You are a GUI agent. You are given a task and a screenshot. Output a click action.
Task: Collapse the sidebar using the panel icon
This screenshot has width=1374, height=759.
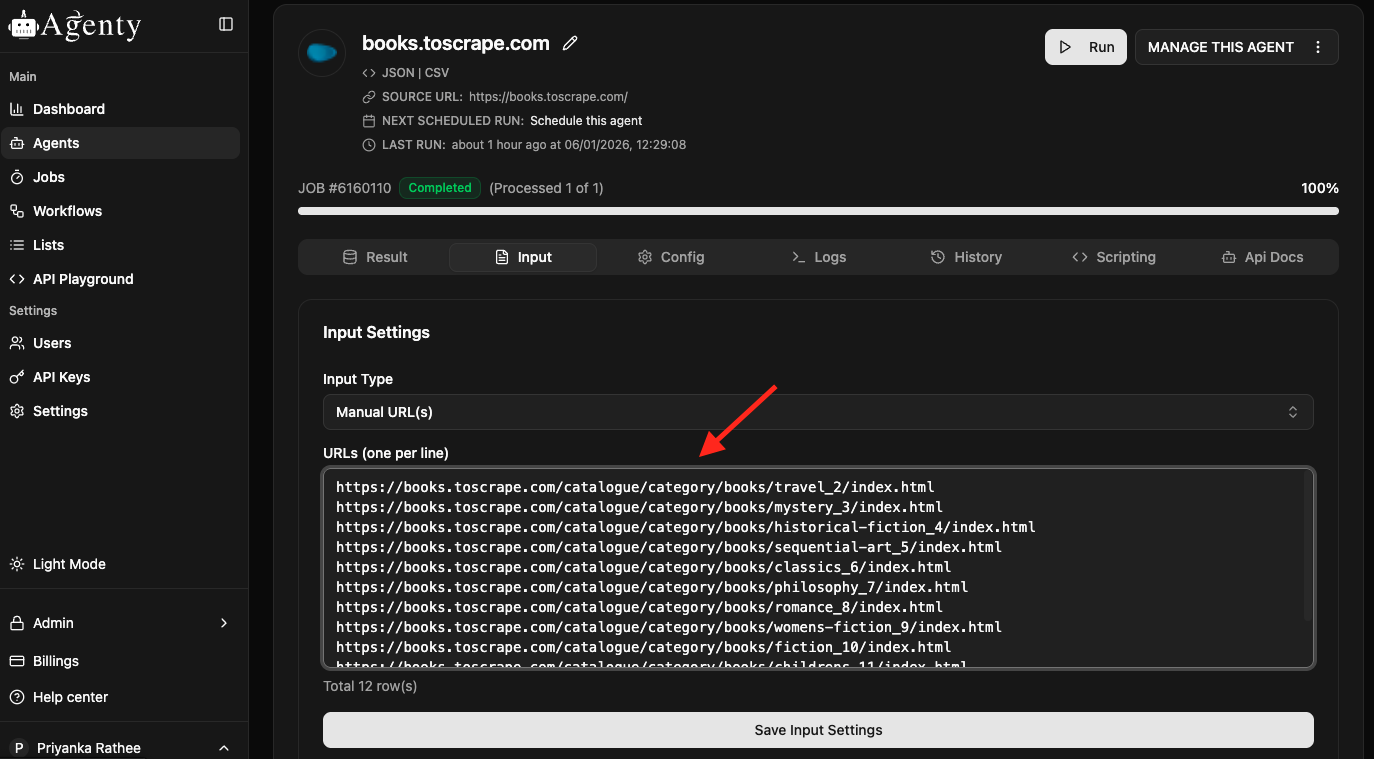pyautogui.click(x=226, y=24)
